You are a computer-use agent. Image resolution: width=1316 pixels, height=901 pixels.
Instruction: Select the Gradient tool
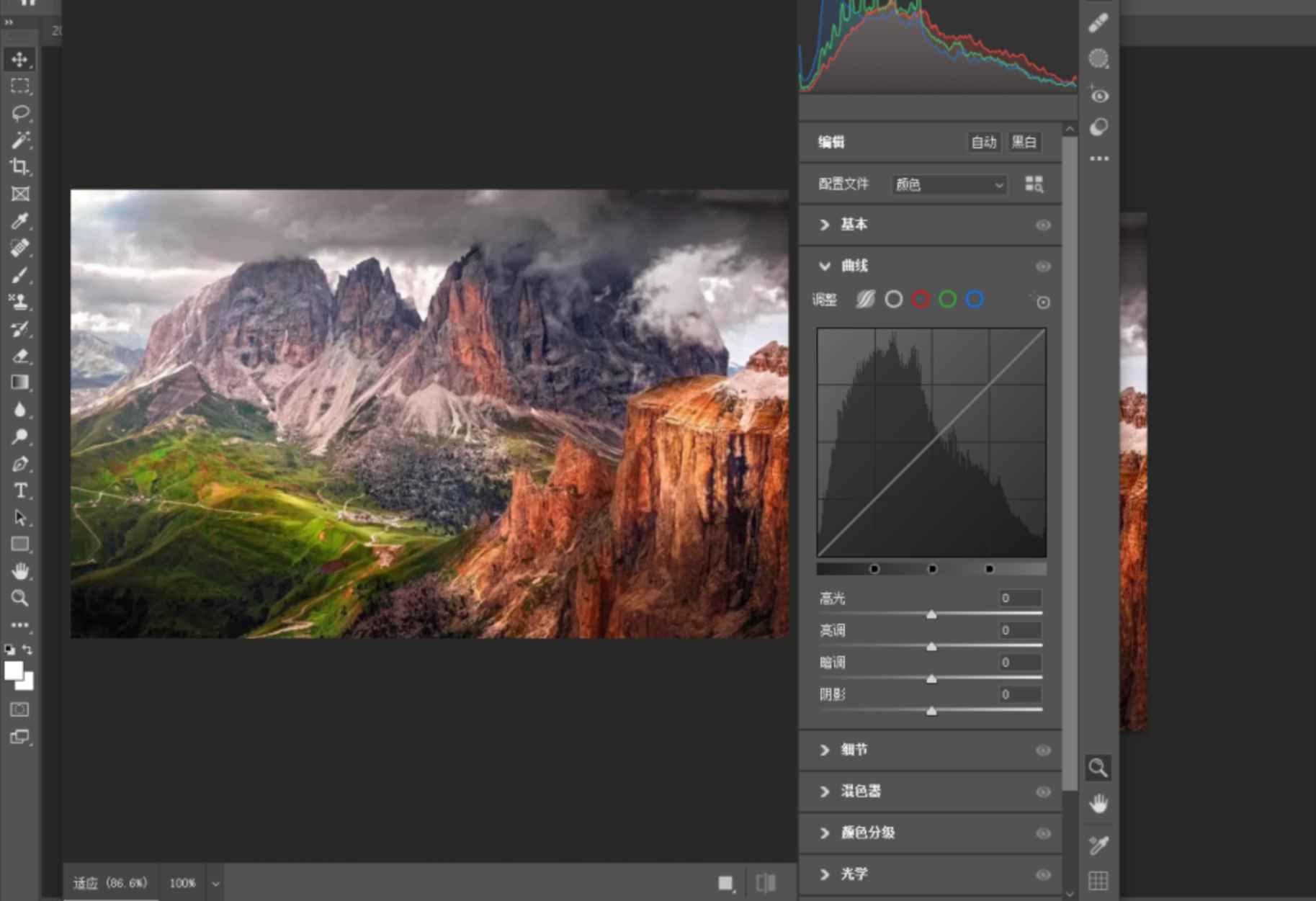tap(19, 382)
